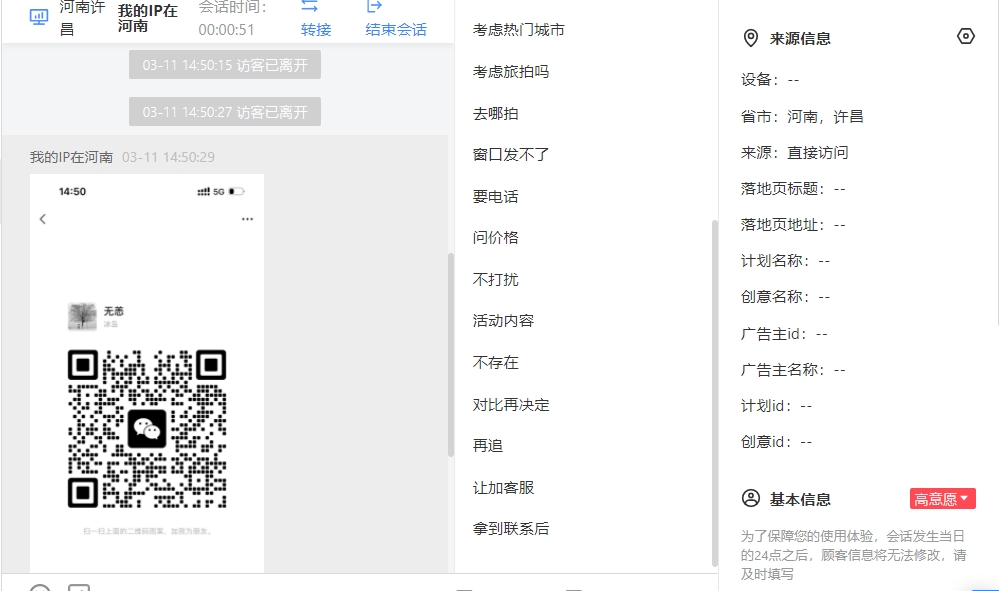Click the 不存在 quick reply
The image size is (999, 591).
(x=496, y=362)
